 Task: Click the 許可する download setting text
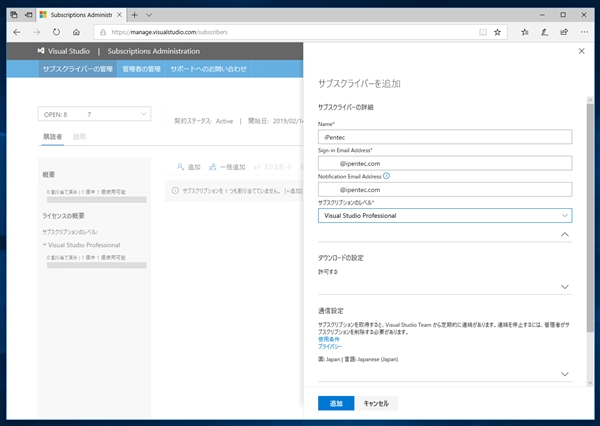(x=328, y=272)
